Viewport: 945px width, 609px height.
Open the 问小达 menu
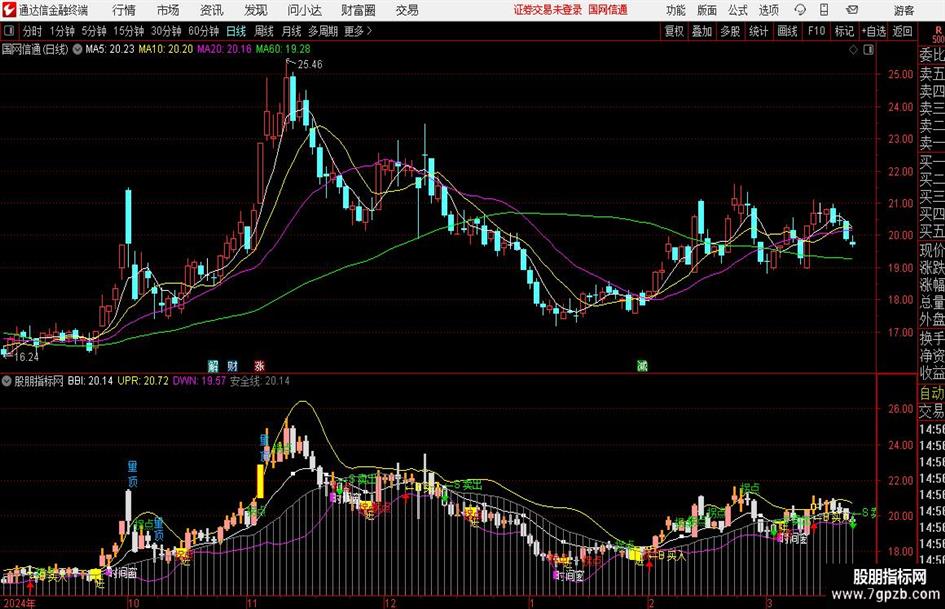tap(304, 10)
